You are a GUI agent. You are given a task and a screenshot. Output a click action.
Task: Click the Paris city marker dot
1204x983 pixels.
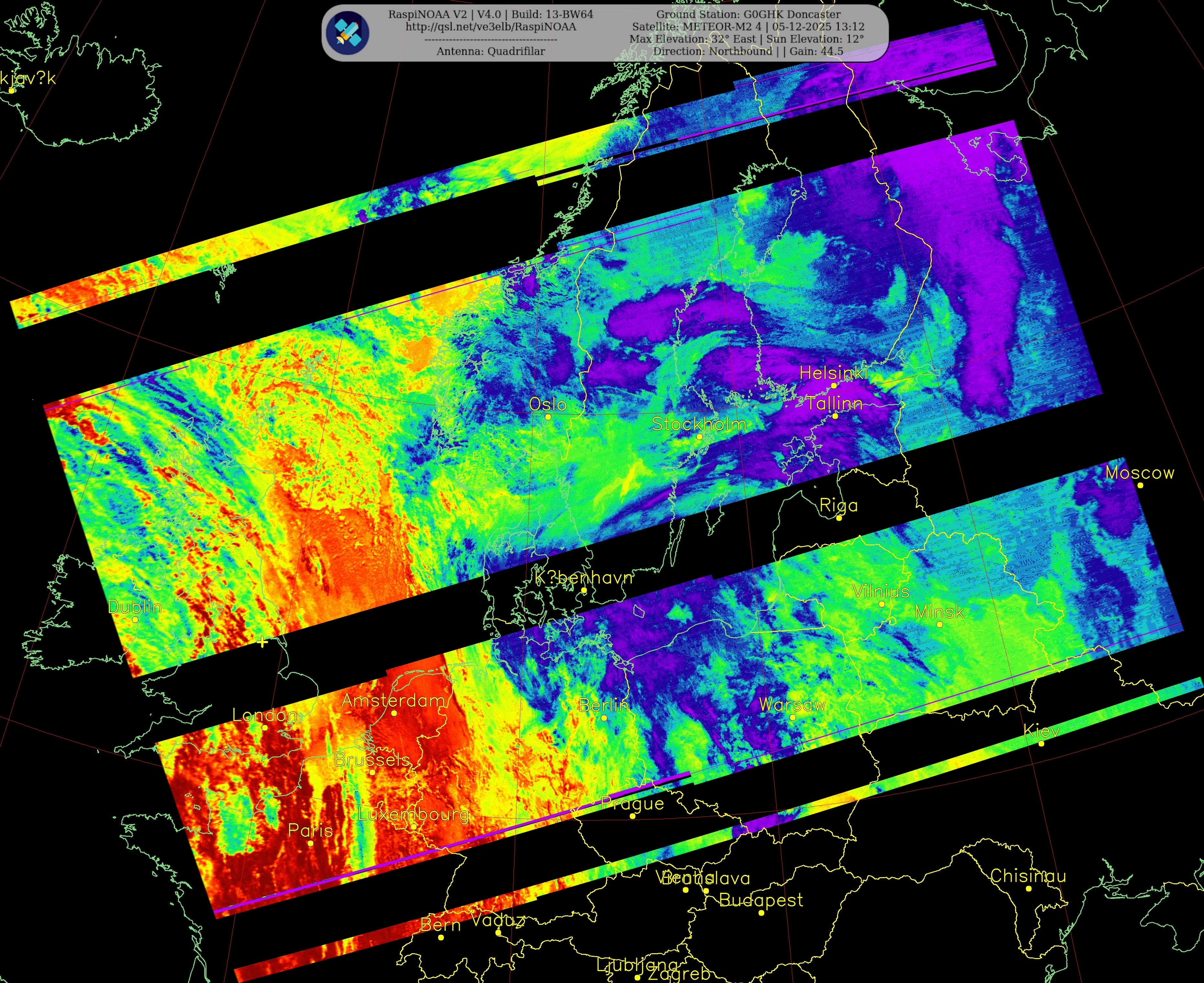coord(310,844)
